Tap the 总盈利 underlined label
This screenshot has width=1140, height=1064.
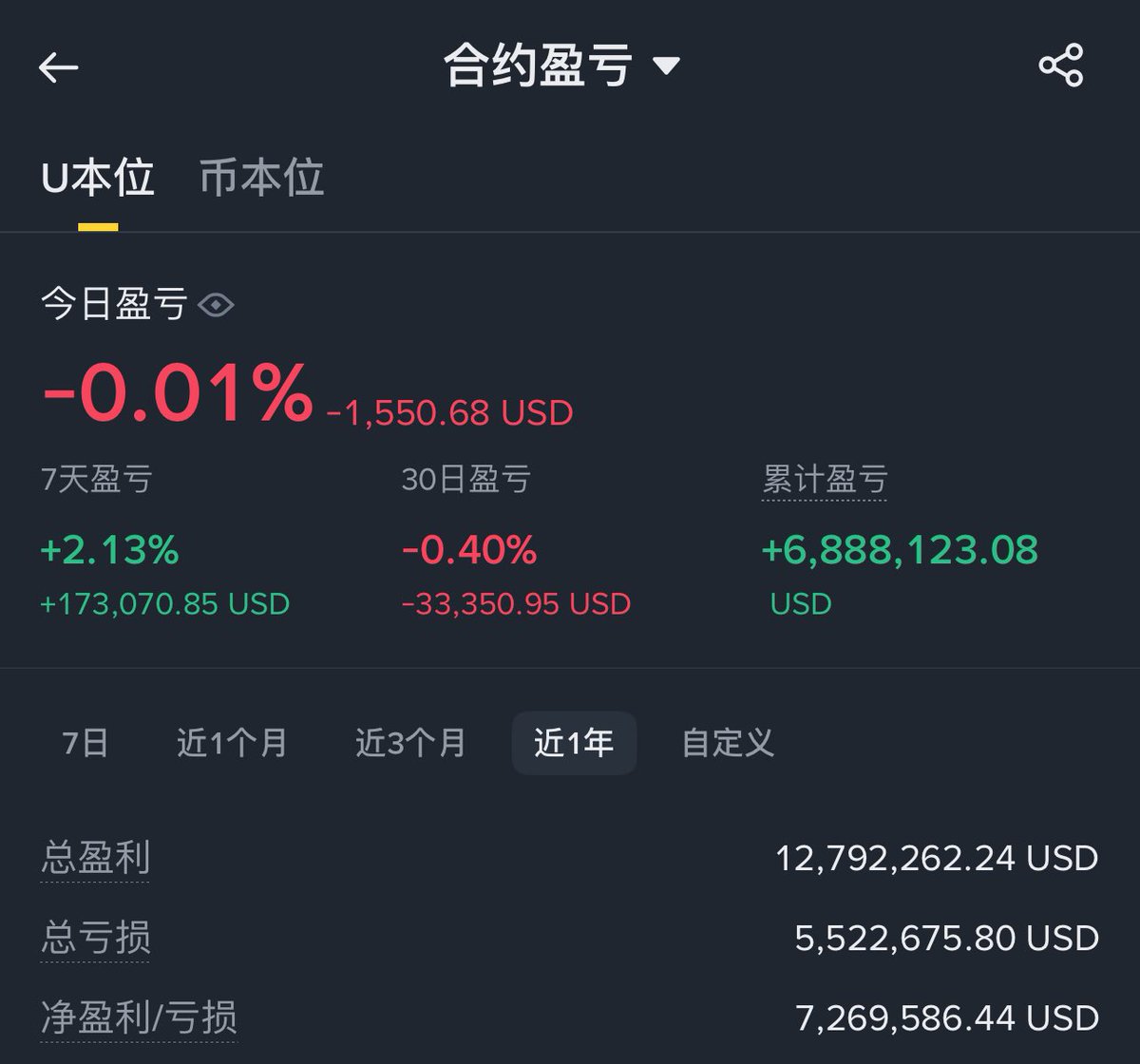click(95, 859)
